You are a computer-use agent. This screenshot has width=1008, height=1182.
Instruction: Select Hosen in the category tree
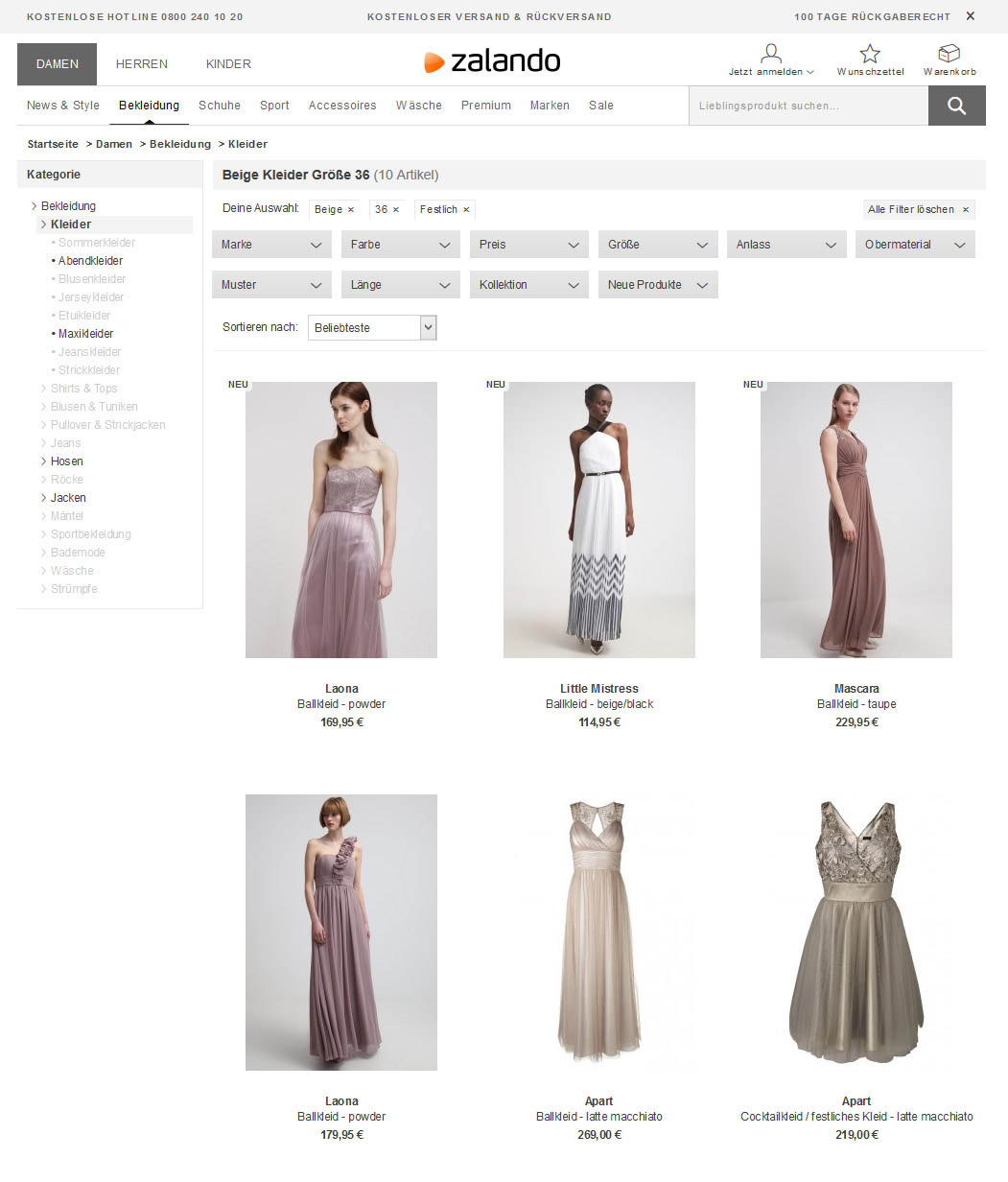(x=67, y=461)
